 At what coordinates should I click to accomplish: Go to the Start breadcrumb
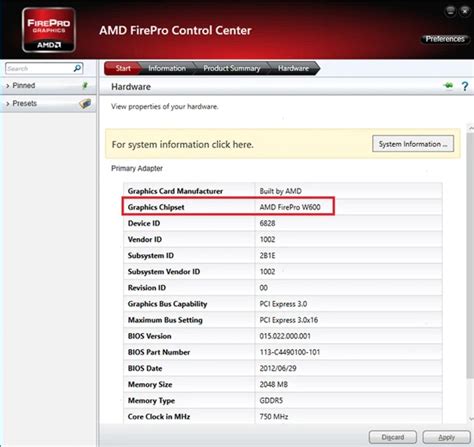click(122, 68)
